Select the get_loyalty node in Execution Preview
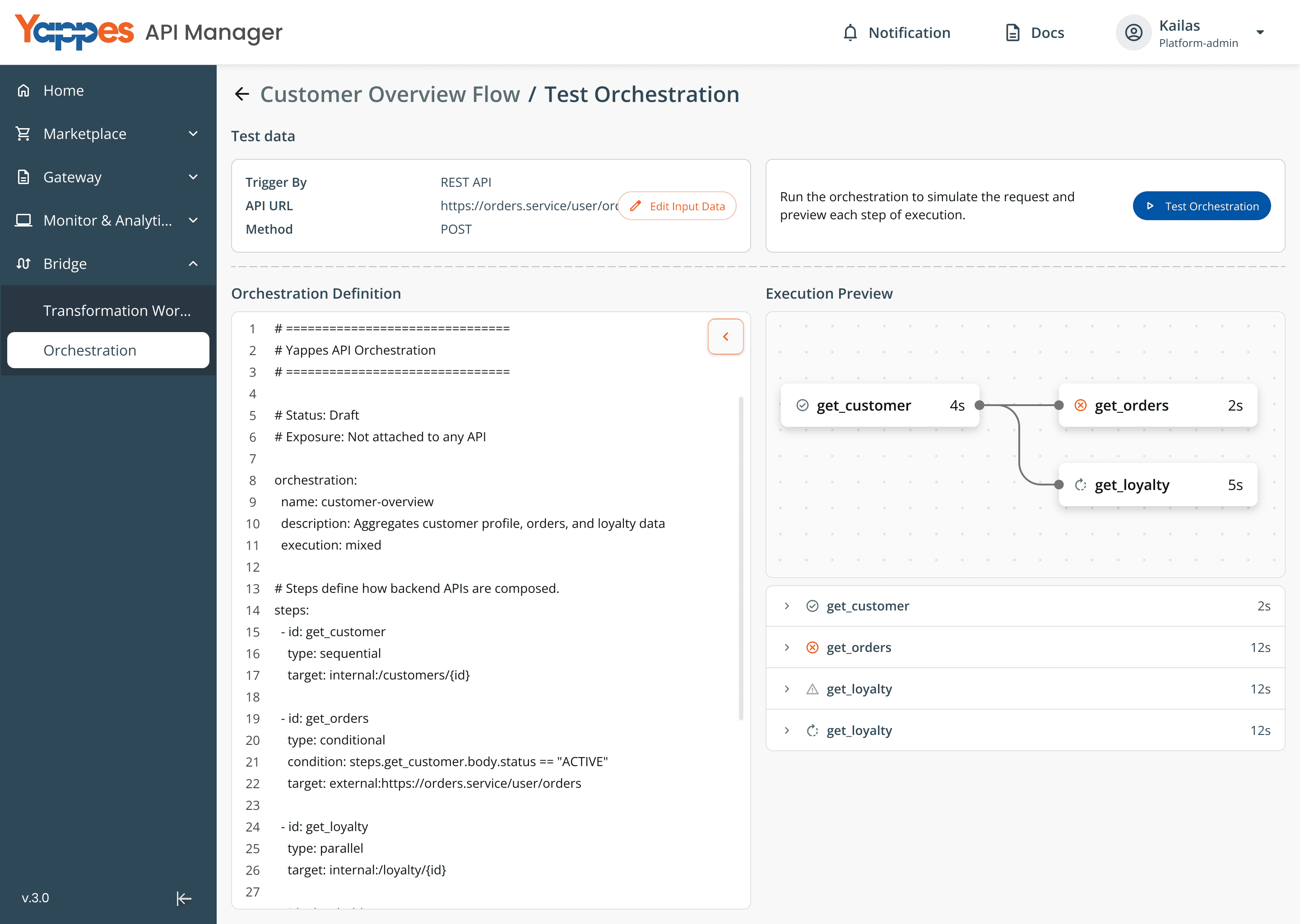Screen dimensions: 1300x924 tap(1158, 485)
